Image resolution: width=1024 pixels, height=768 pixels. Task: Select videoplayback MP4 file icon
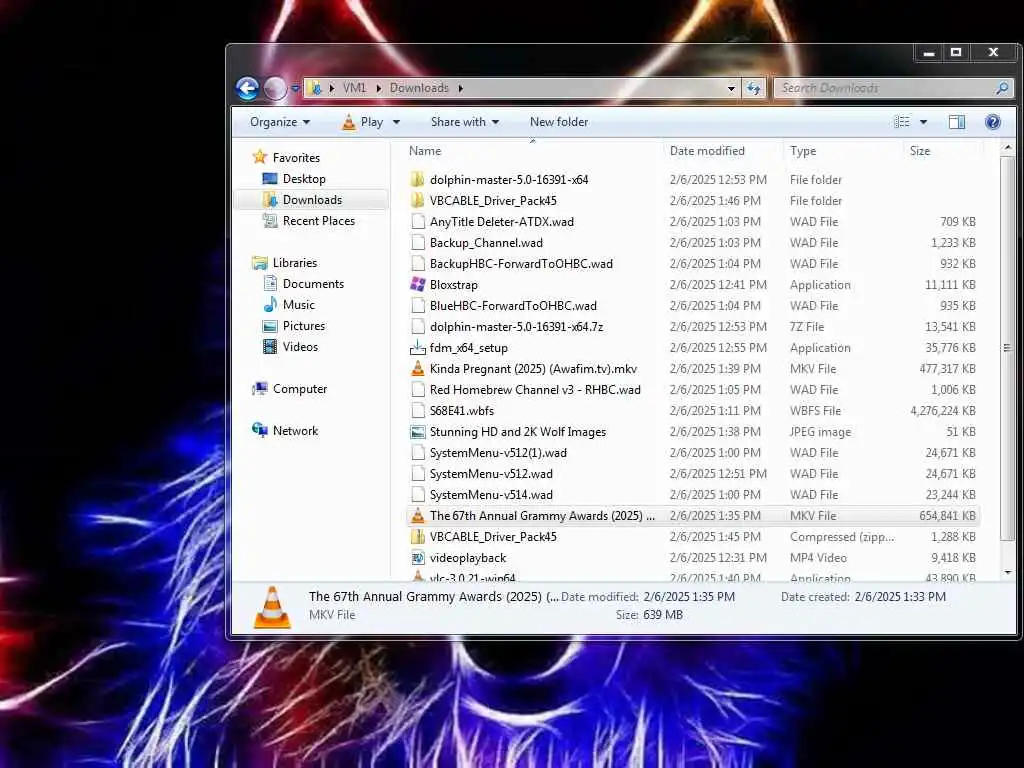pos(417,558)
